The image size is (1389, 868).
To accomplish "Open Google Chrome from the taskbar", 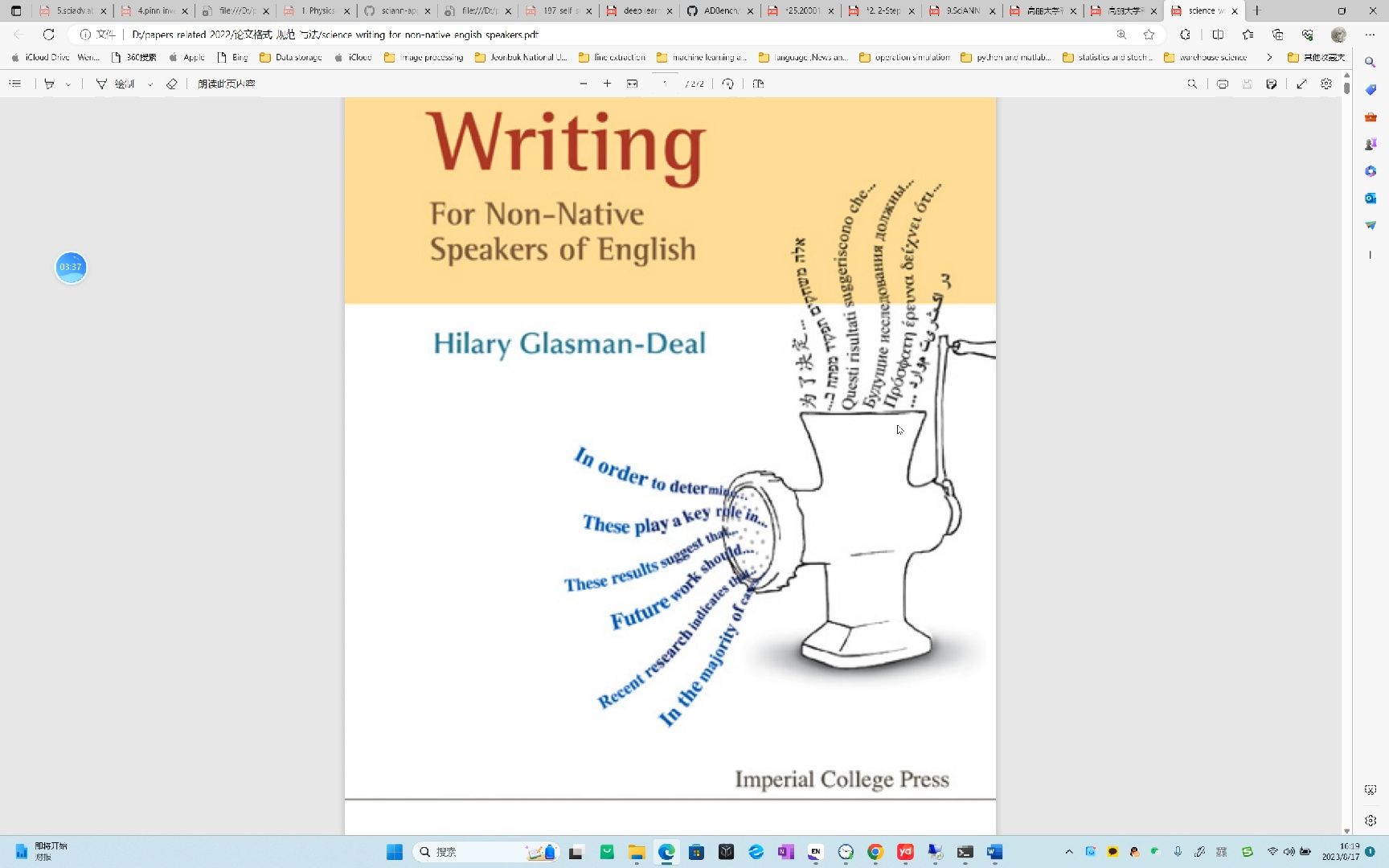I will pyautogui.click(x=875, y=852).
